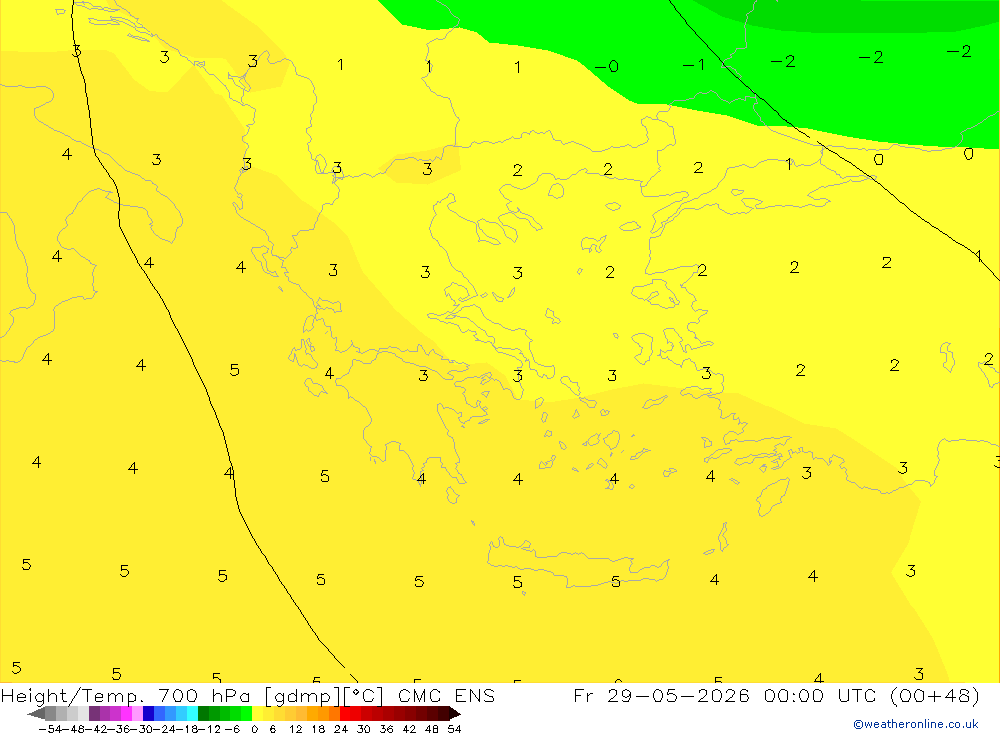Screen dimensions: 1000x733
Task: Click the '54' legend scale label
Action: [x=454, y=729]
